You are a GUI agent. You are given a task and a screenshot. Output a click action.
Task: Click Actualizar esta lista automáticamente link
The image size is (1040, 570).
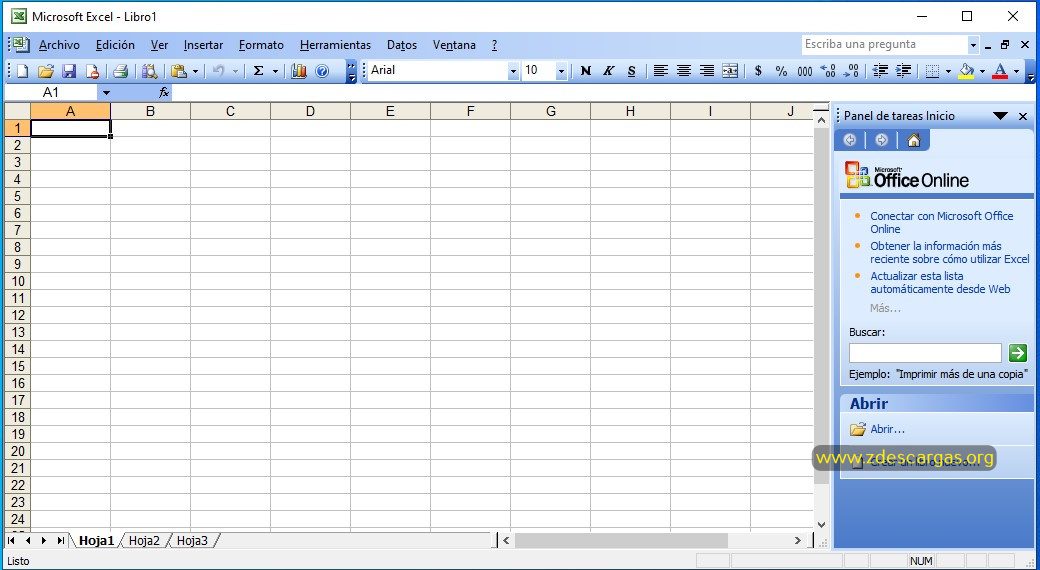941,283
